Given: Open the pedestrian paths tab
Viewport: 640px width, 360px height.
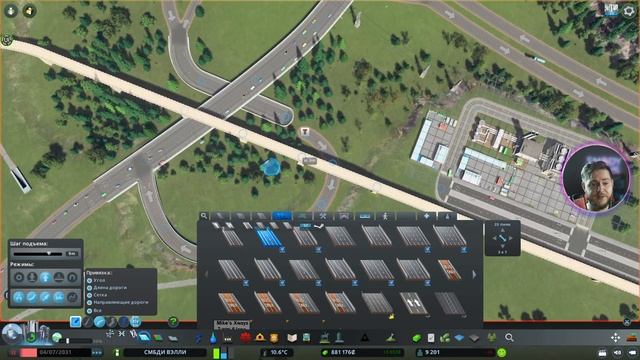Looking at the screenshot, I should [385, 216].
